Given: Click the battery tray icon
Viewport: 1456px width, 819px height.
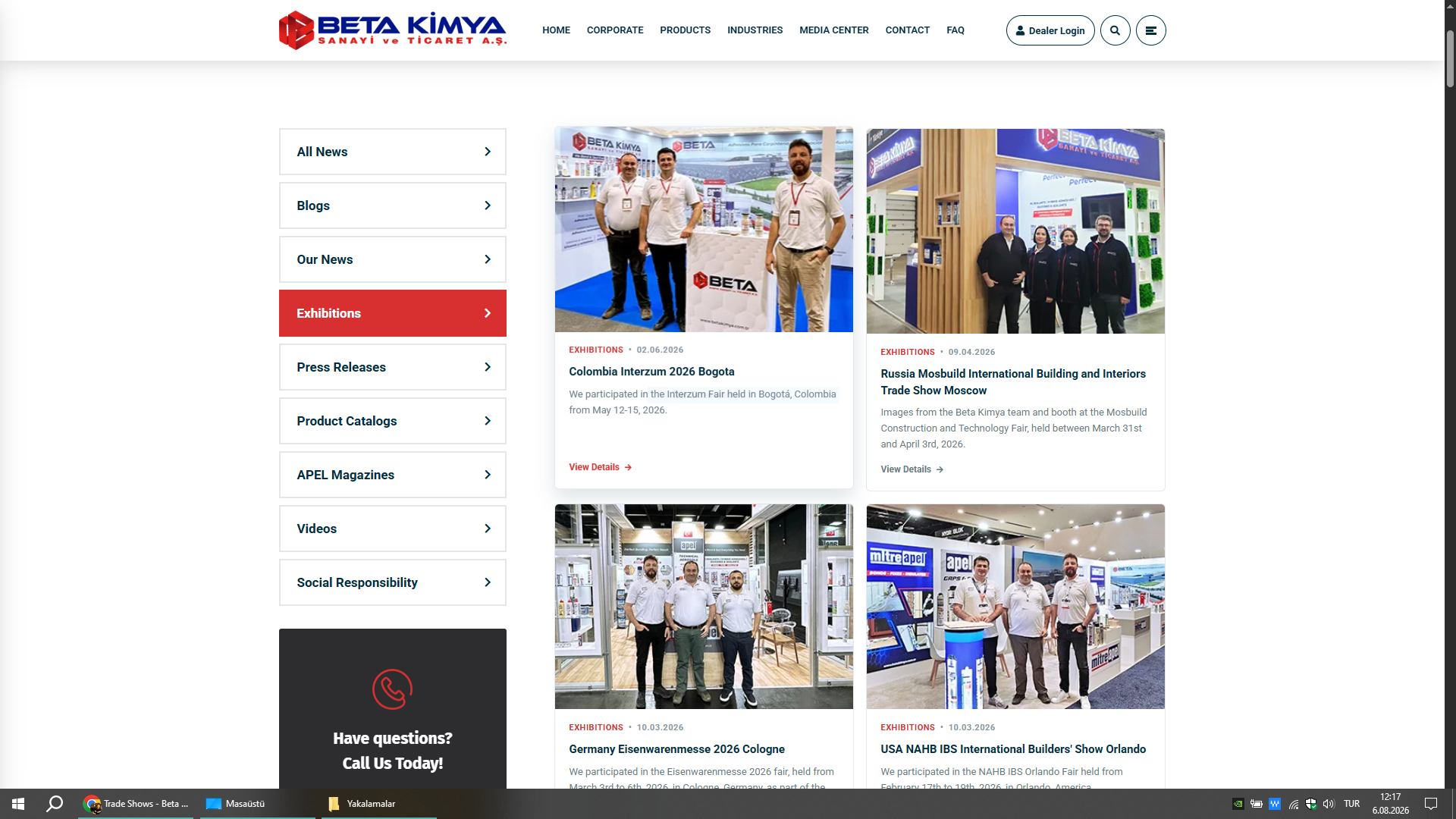Looking at the screenshot, I should 1257,804.
